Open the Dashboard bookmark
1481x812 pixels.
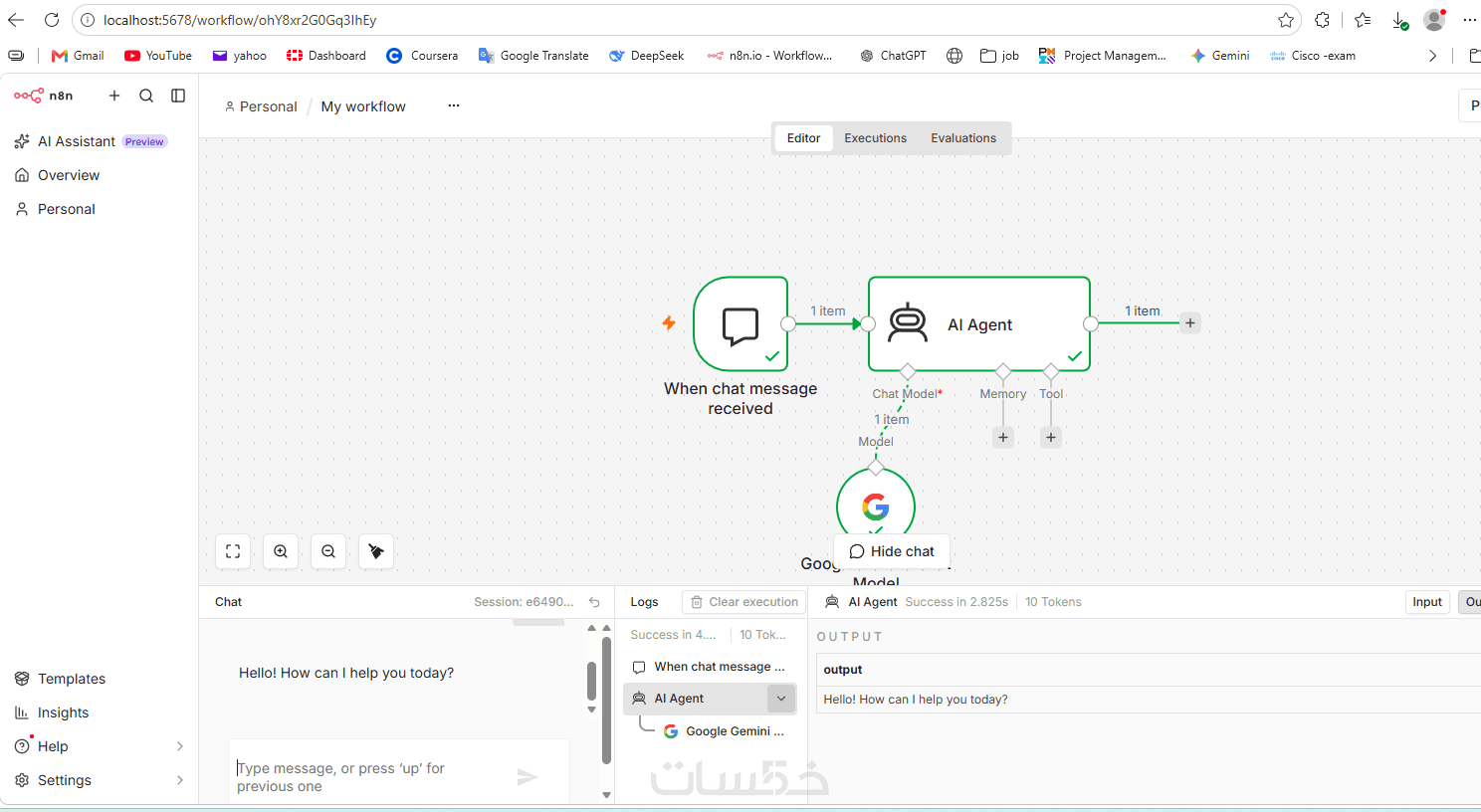(326, 56)
